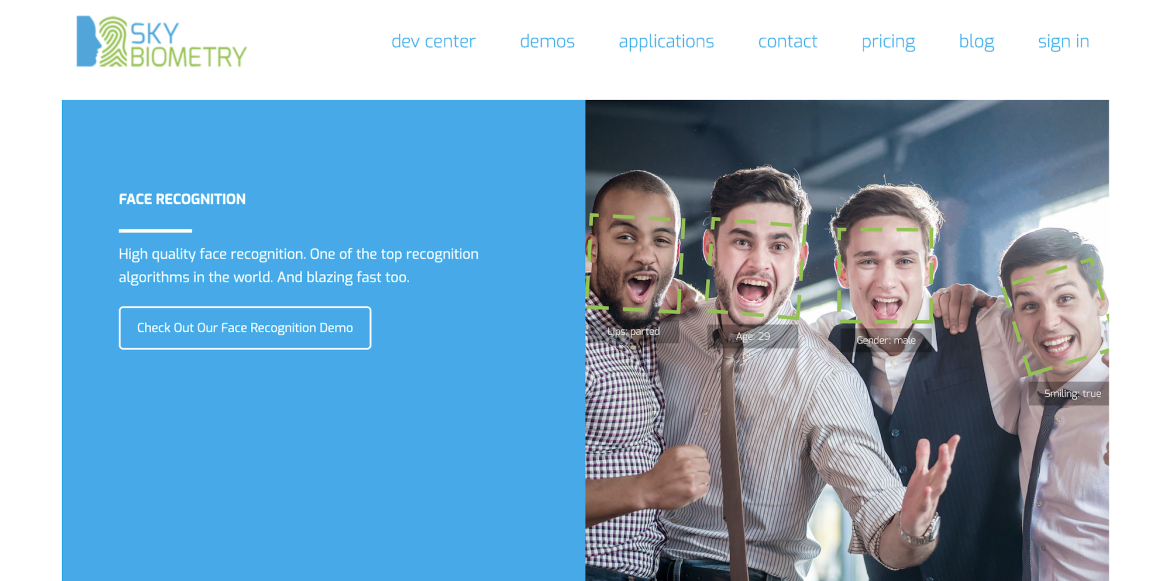Select the detection box above the Age: 29 label
The width and height of the screenshot is (1170, 581).
(754, 267)
